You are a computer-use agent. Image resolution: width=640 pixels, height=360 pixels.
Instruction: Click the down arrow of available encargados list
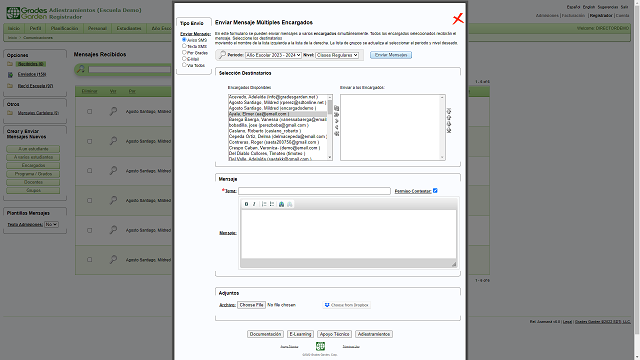pos(330,157)
